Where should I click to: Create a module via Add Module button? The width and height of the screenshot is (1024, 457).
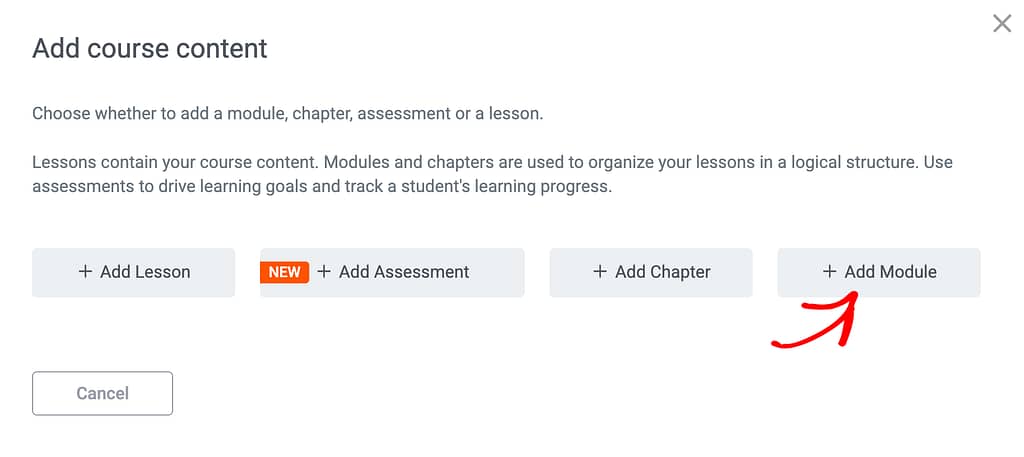[879, 273]
